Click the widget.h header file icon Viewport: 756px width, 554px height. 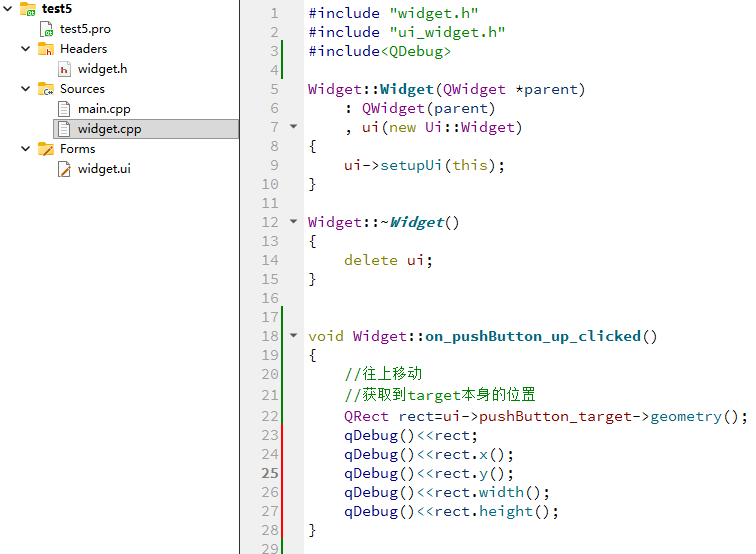[64, 69]
